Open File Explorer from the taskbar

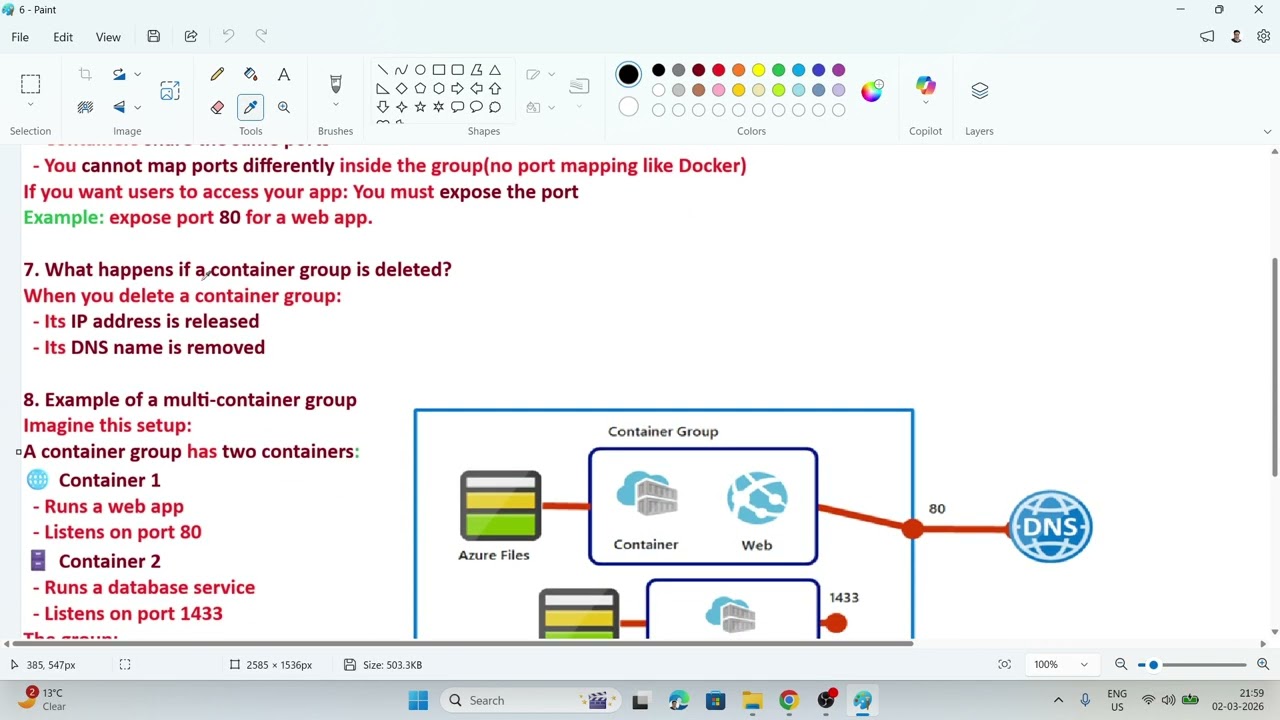(752, 700)
